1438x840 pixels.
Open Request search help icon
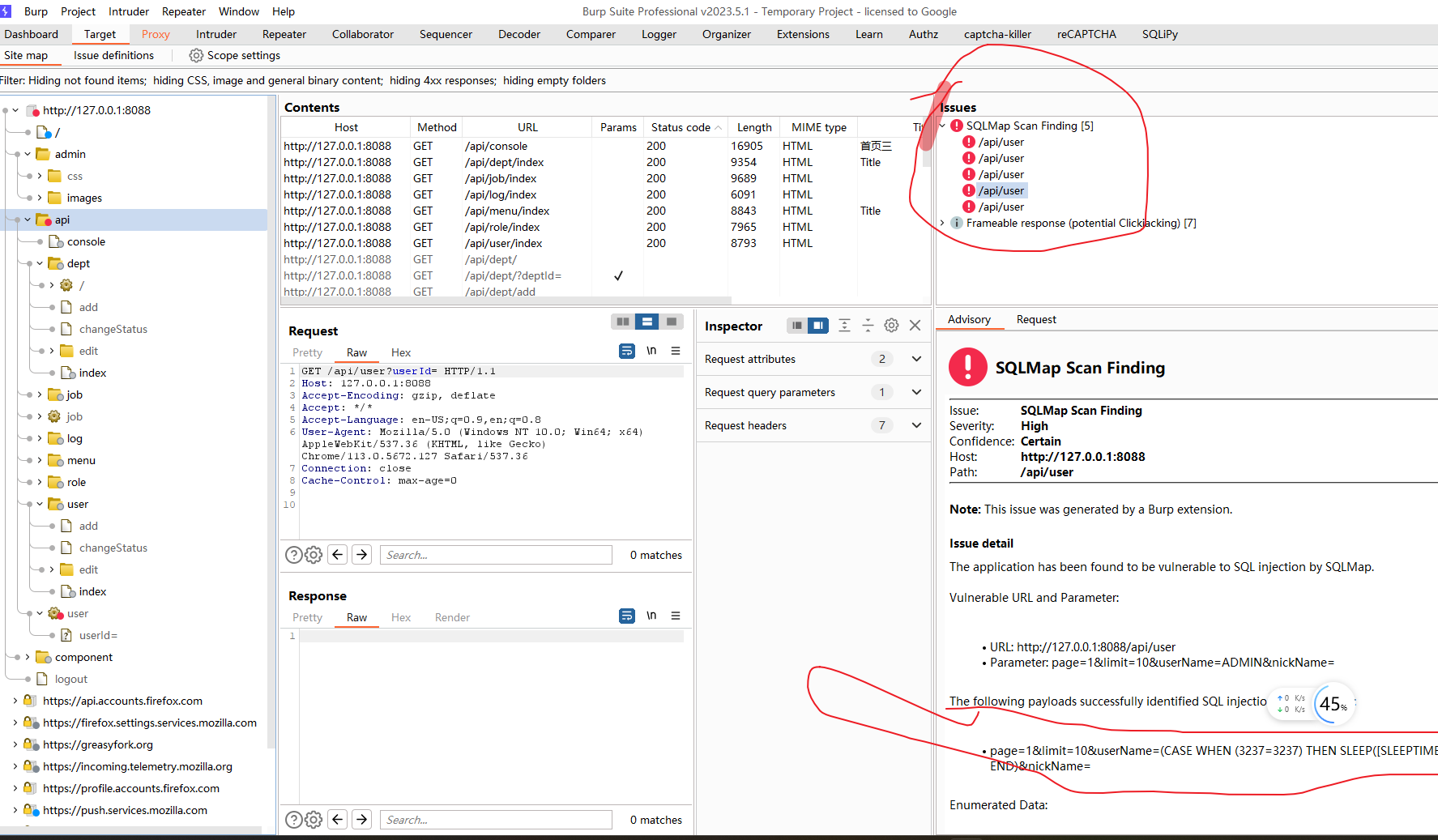click(x=293, y=555)
